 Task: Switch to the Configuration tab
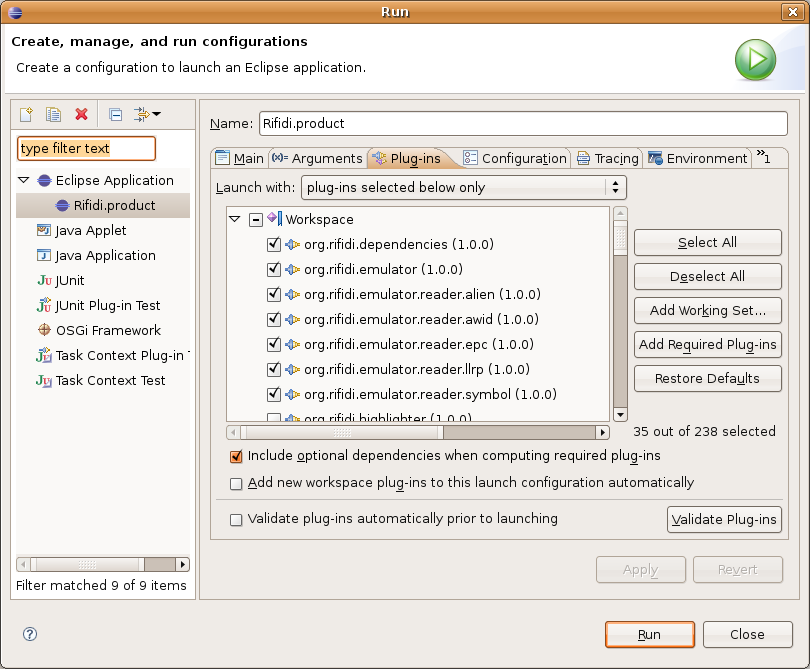515,158
